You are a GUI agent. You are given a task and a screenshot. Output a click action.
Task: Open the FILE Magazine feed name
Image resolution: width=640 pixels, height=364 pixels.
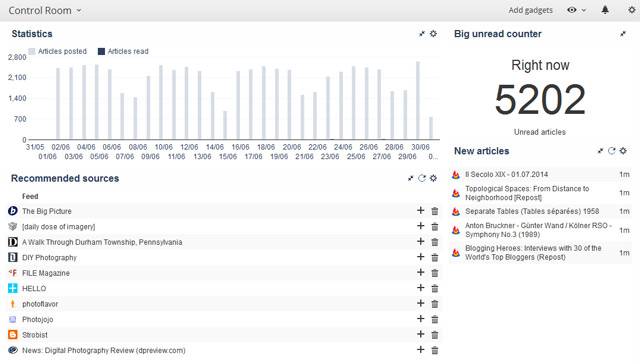(x=46, y=273)
